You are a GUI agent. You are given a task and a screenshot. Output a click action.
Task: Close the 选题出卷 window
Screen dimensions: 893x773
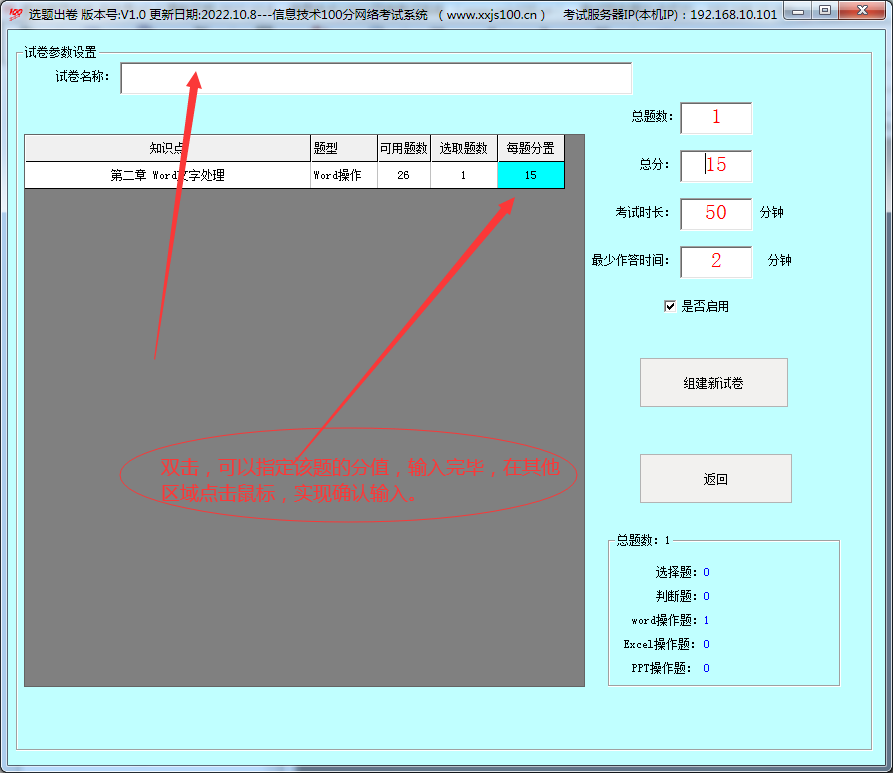tap(862, 11)
